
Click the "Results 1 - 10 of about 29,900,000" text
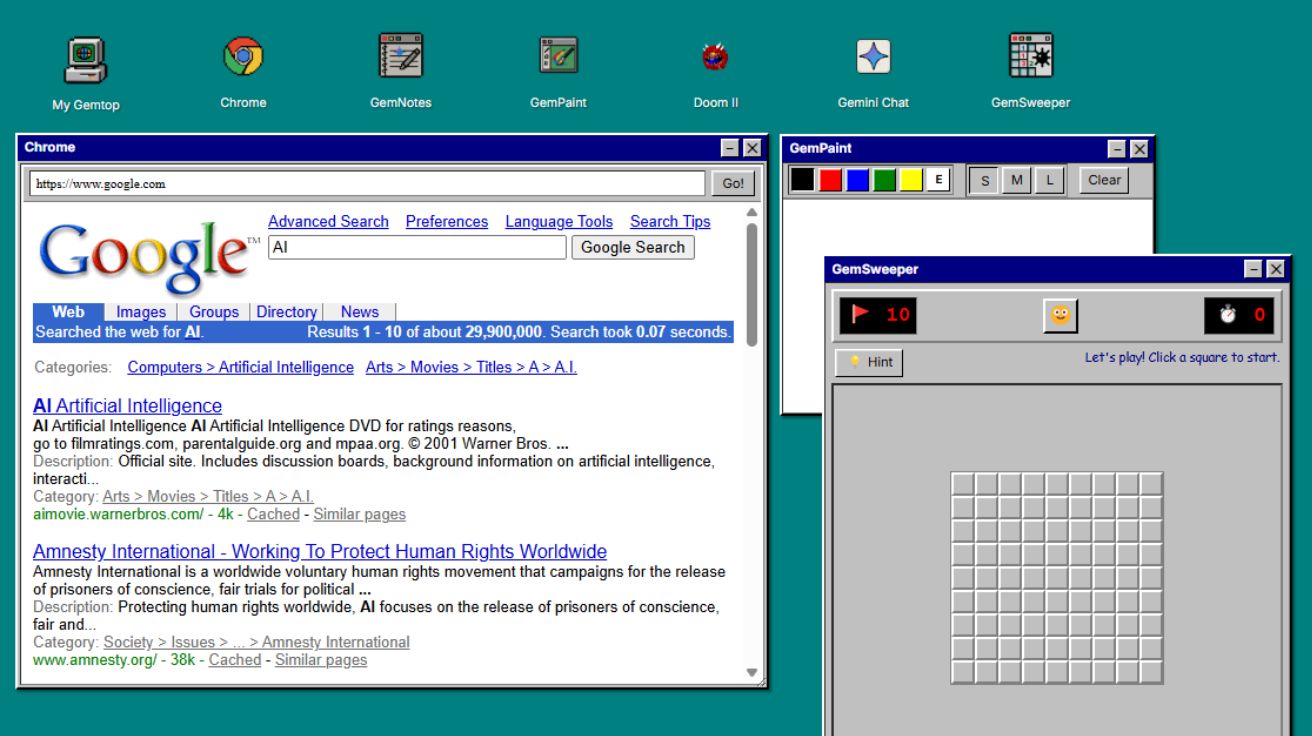(x=425, y=332)
